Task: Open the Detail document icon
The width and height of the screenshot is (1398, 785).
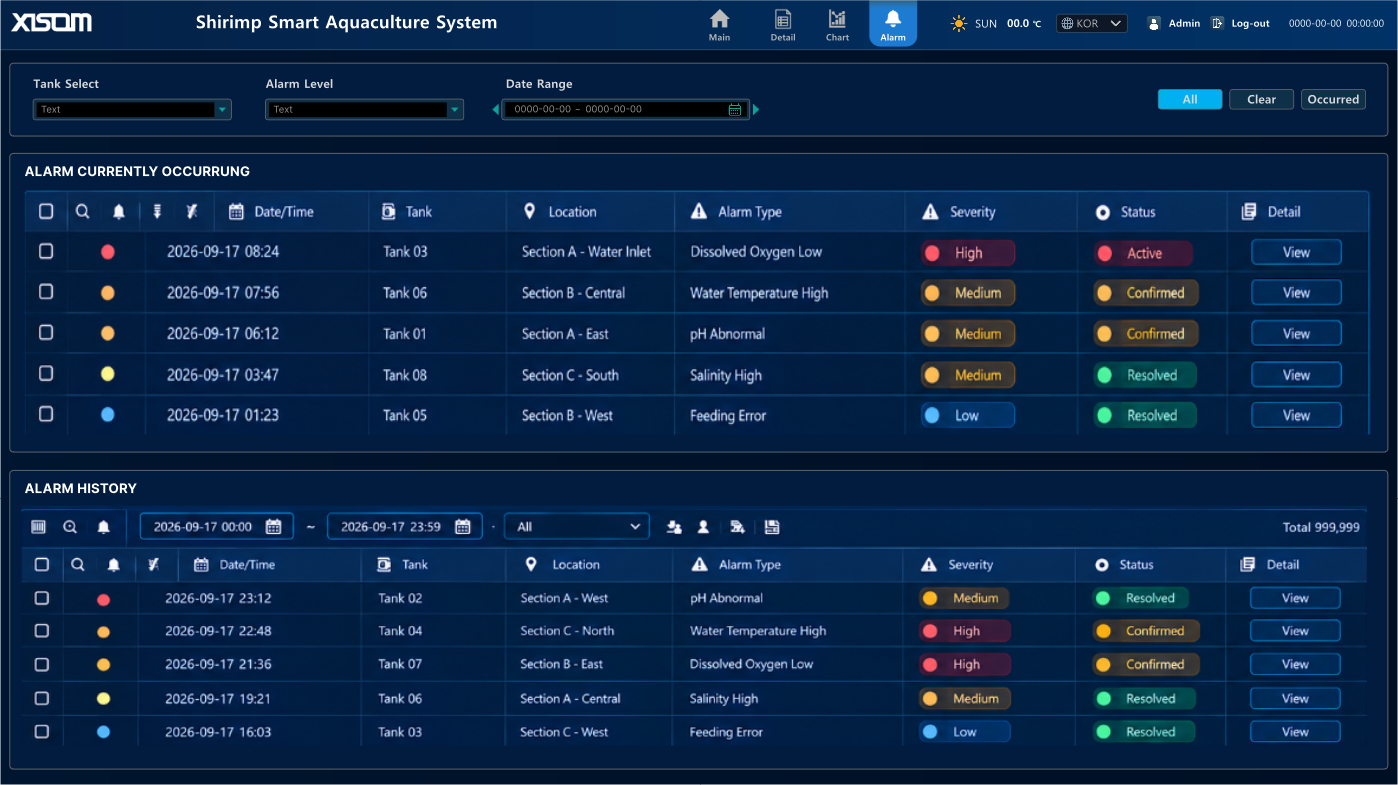Action: click(x=783, y=19)
